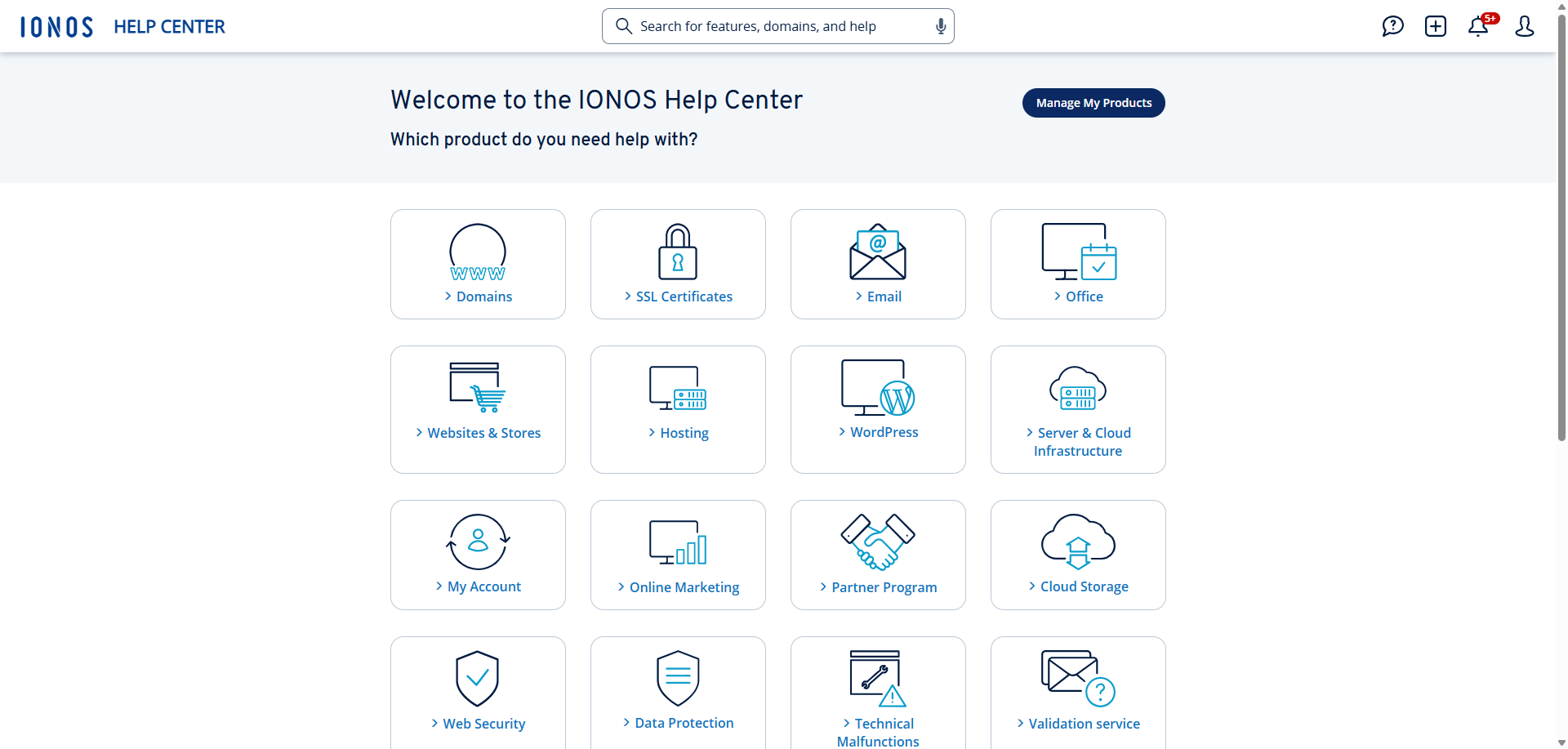The width and height of the screenshot is (1568, 749).
Task: Click the Validation service envelope question icon
Action: (1078, 678)
